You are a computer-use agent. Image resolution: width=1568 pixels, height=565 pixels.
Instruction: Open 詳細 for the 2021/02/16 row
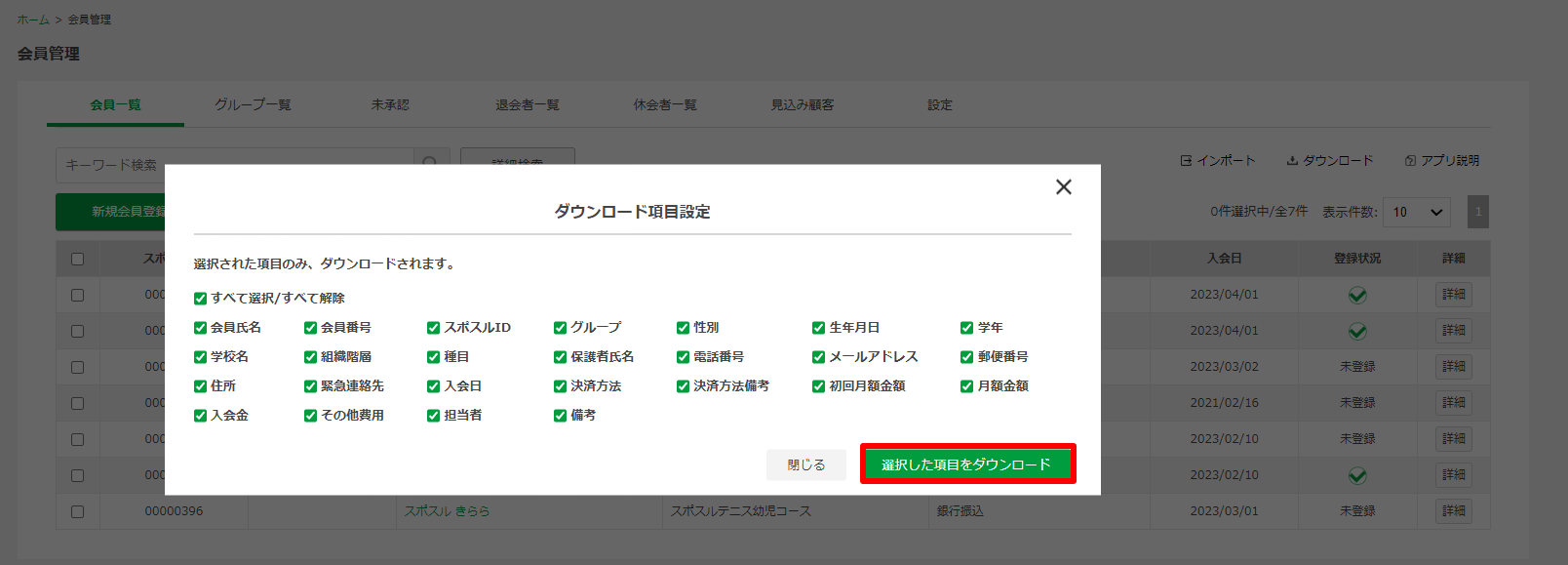click(x=1454, y=403)
